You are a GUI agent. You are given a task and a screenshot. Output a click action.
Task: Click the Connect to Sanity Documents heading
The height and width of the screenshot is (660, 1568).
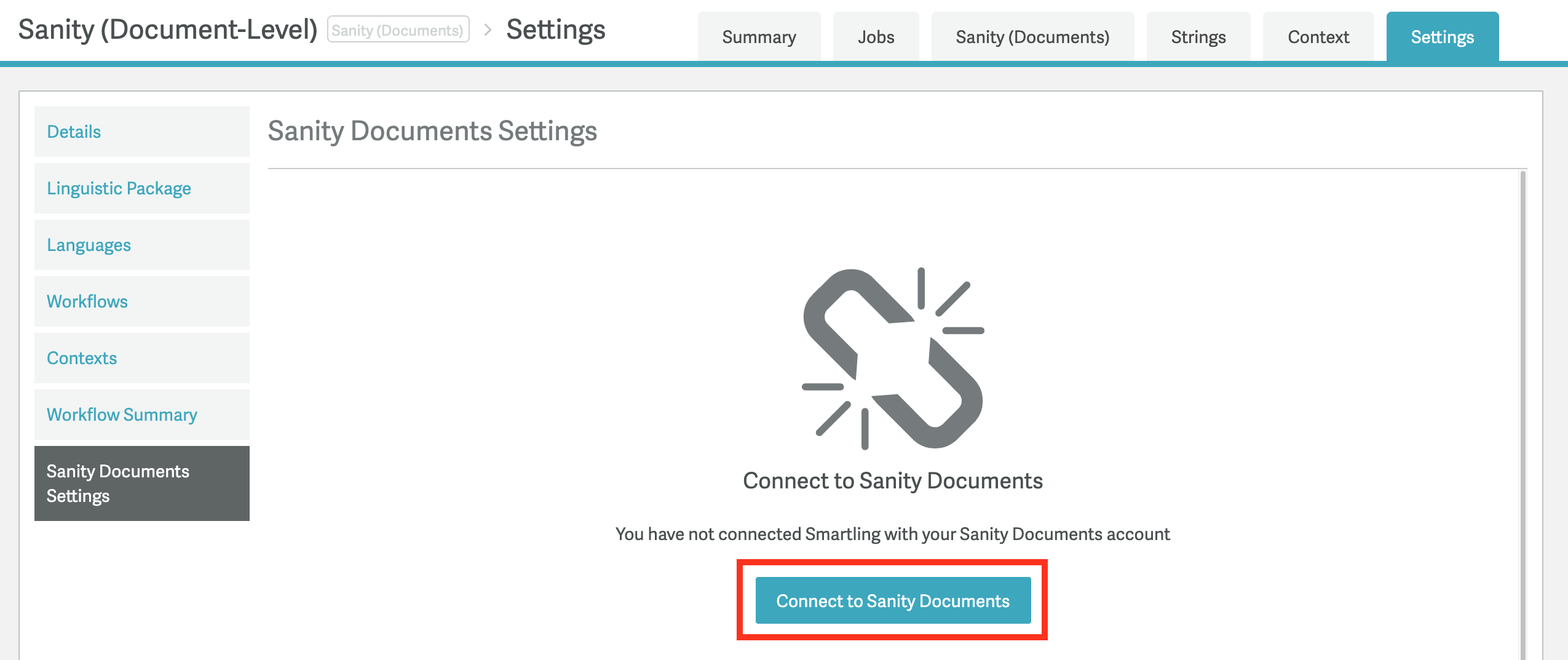[893, 480]
